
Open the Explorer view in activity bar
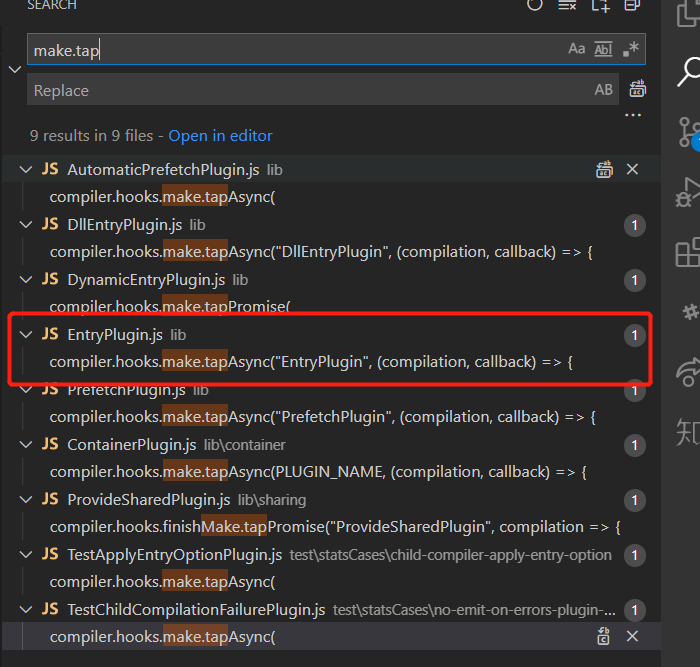[688, 13]
